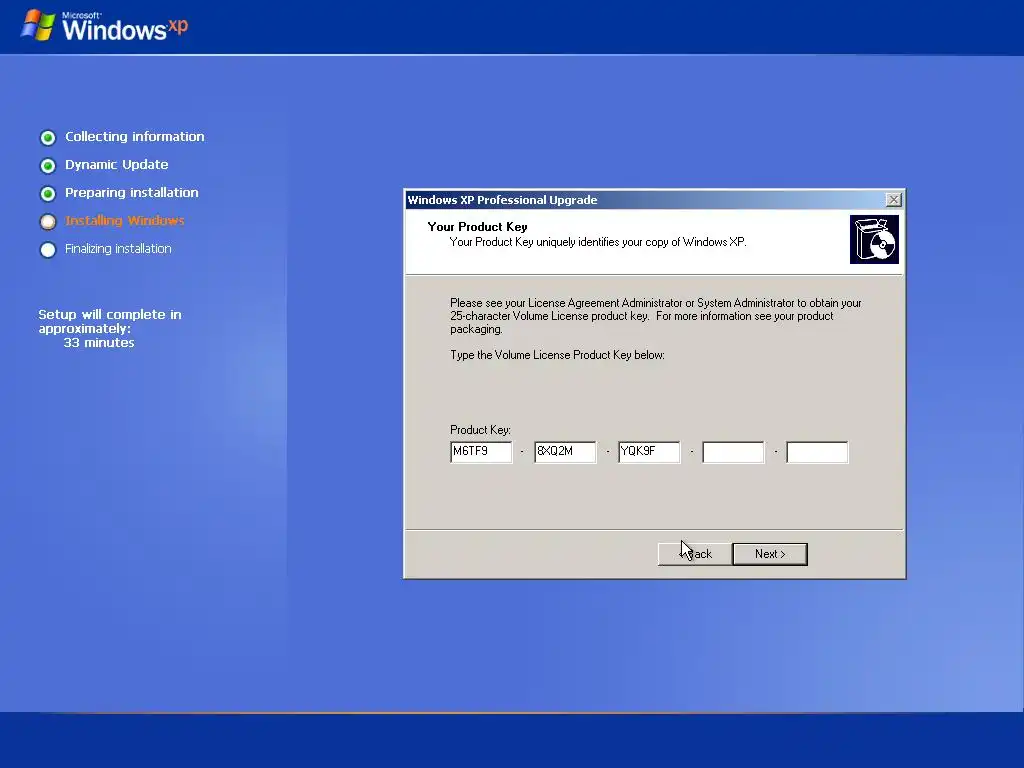Focus the third product key field with YQK9F
1024x768 pixels.
tap(649, 452)
